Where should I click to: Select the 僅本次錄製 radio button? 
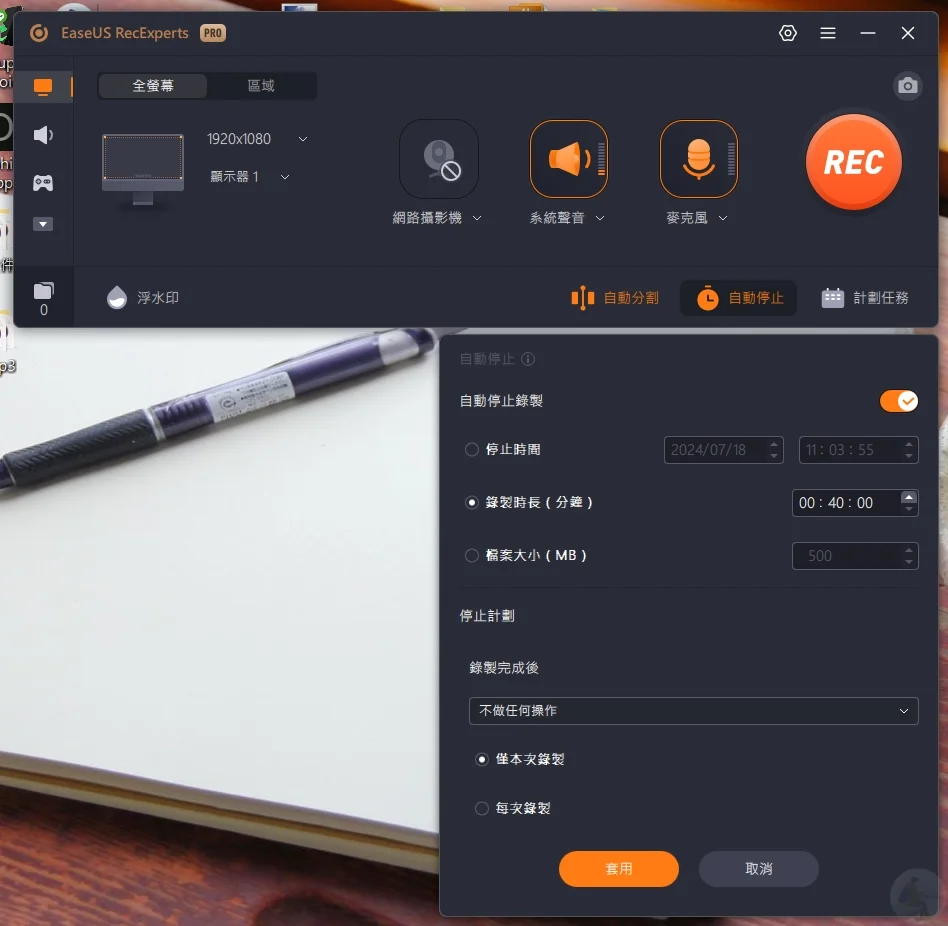(x=482, y=759)
